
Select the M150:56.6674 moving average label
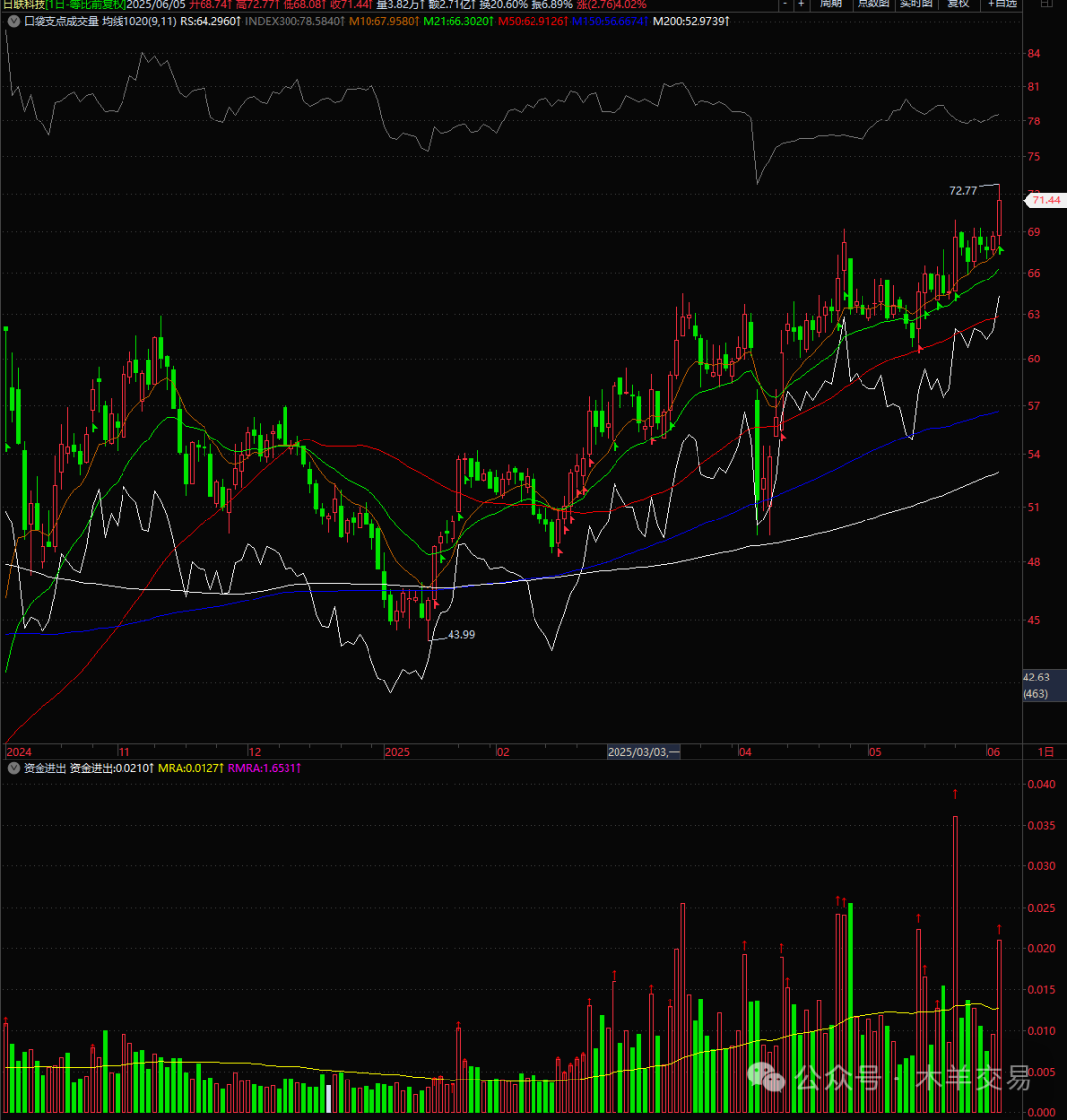click(x=611, y=22)
